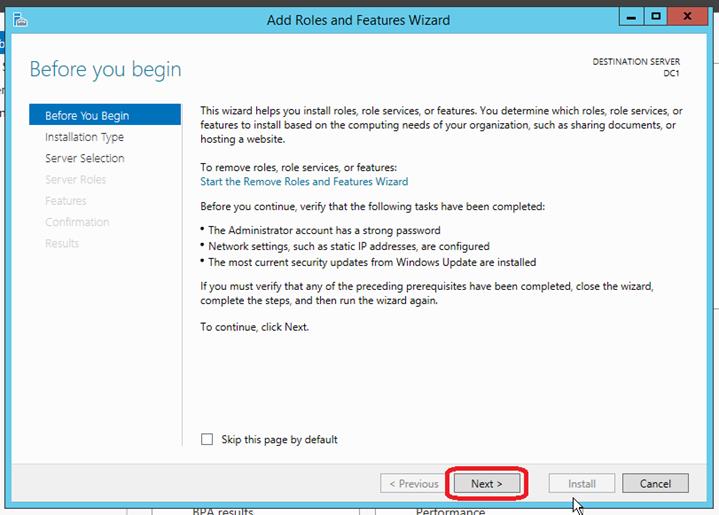Screen dimensions: 719x515
Task: Click the Features step in the sidebar
Action: (66, 200)
